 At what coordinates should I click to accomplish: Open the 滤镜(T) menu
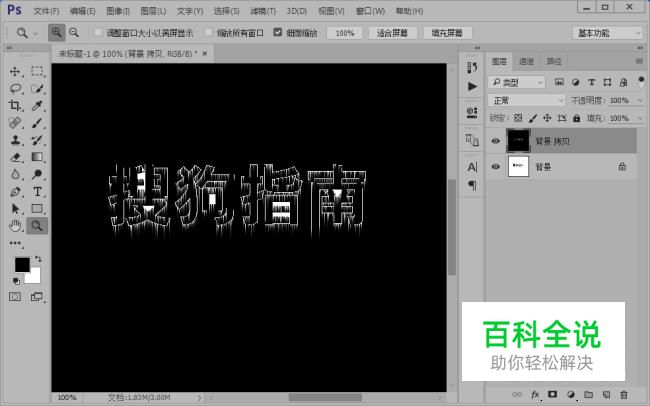(263, 11)
